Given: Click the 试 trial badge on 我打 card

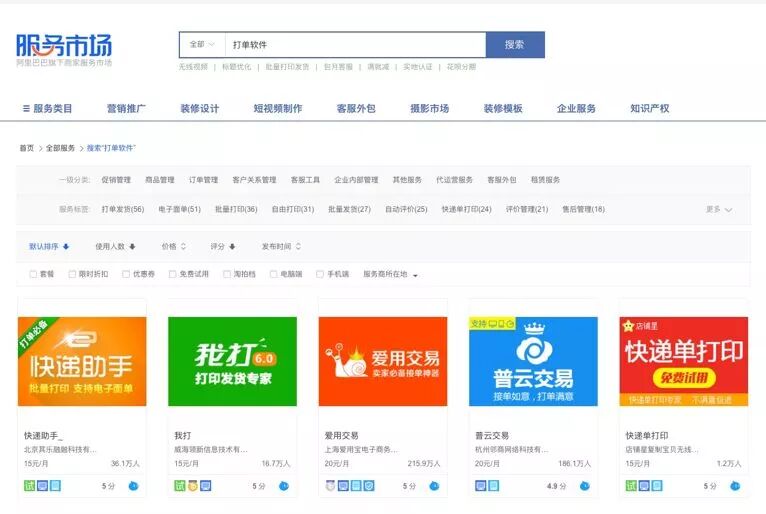Looking at the screenshot, I should (x=180, y=486).
